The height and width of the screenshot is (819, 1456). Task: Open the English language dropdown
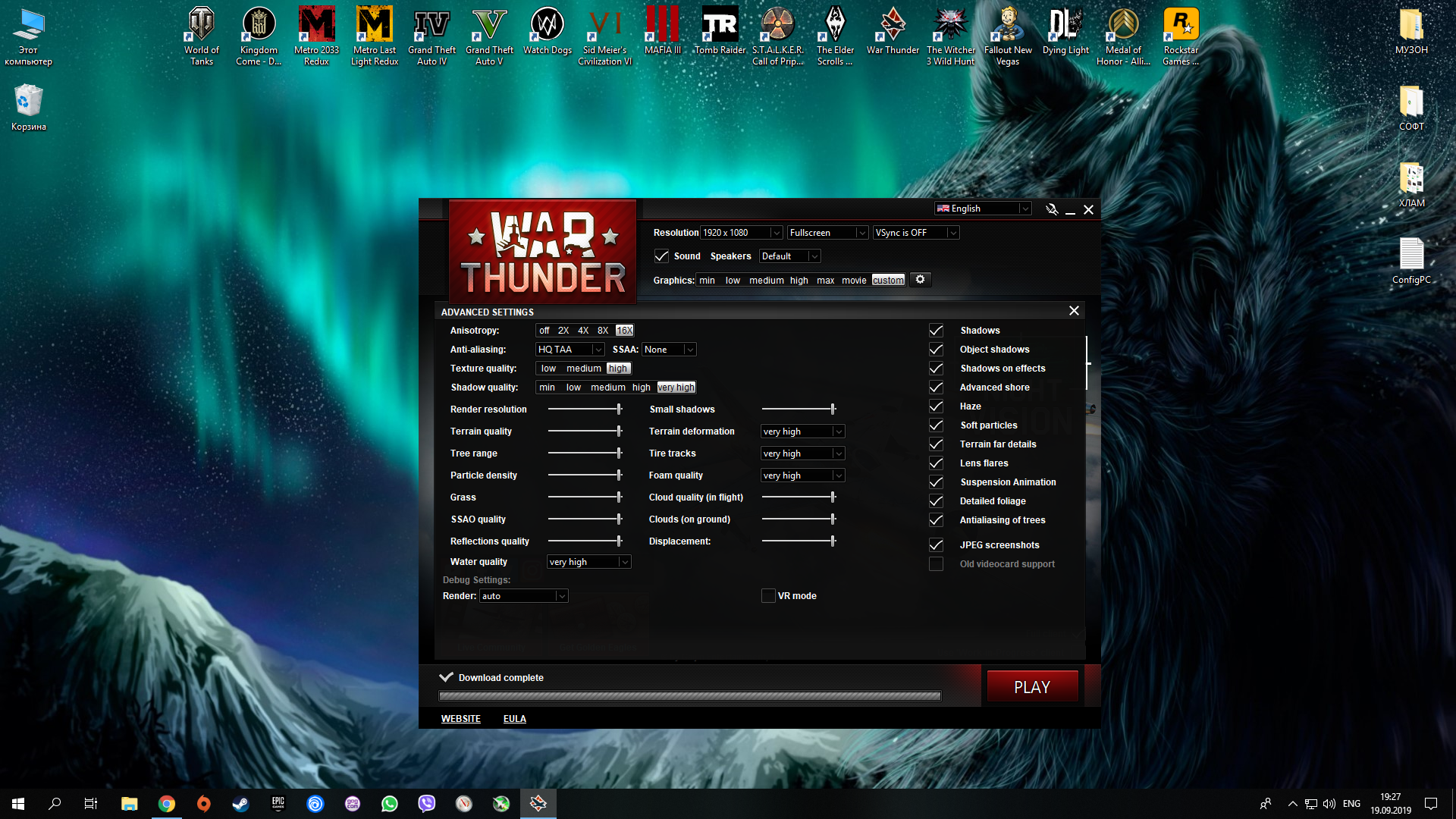983,209
